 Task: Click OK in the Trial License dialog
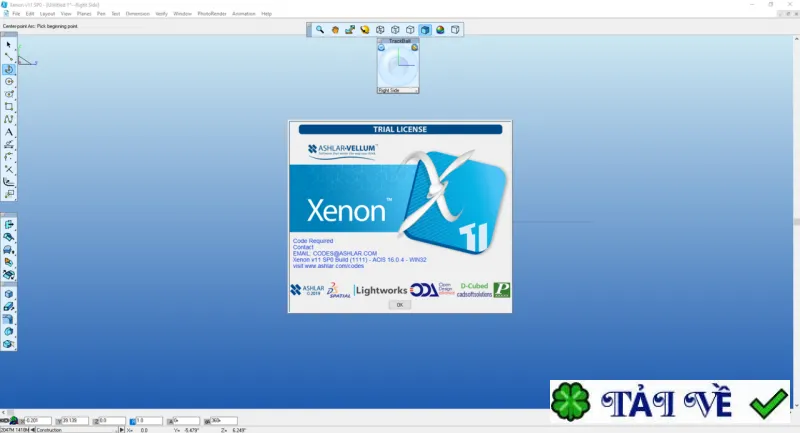(399, 305)
